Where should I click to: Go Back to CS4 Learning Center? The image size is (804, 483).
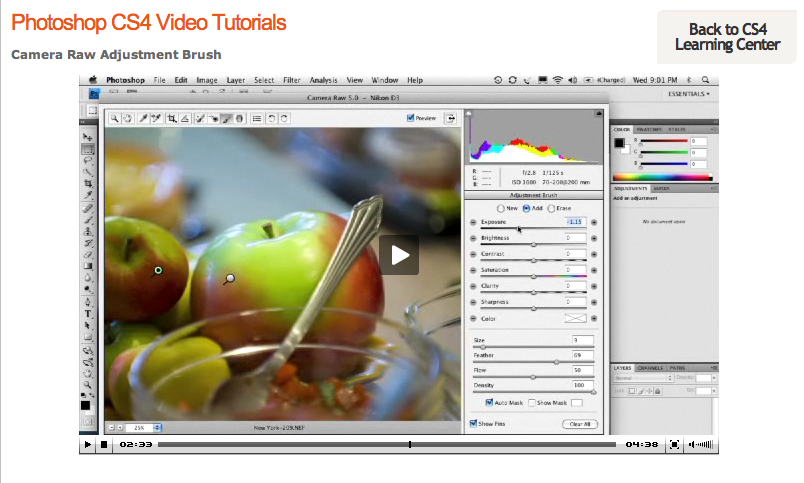coord(727,37)
